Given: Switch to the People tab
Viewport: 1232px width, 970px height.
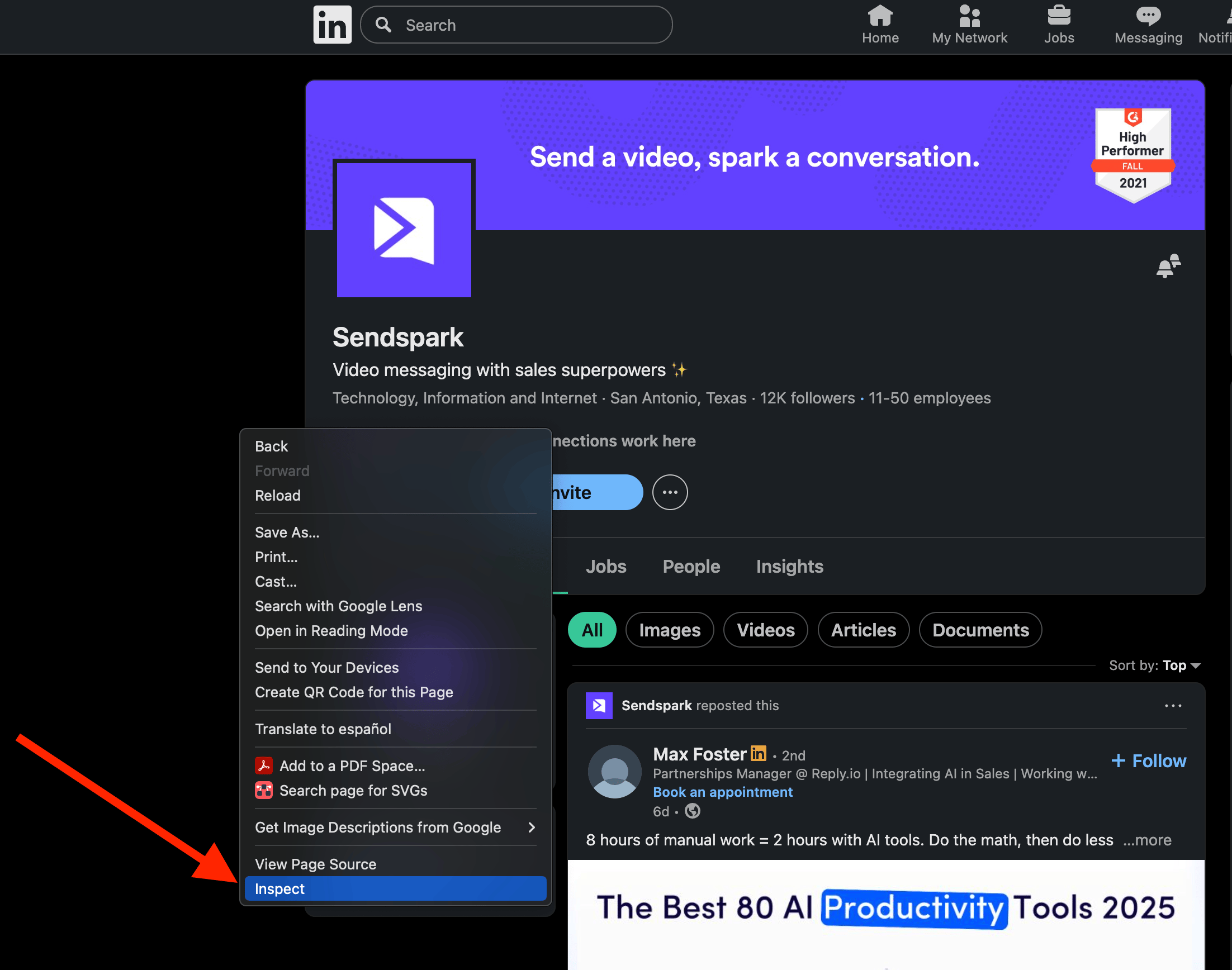Looking at the screenshot, I should (691, 566).
